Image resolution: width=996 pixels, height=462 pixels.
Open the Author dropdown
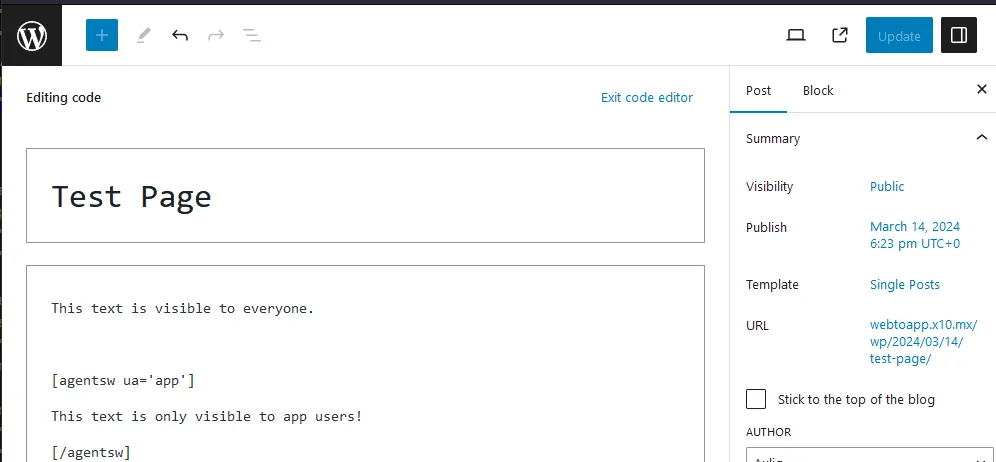[x=869, y=454]
